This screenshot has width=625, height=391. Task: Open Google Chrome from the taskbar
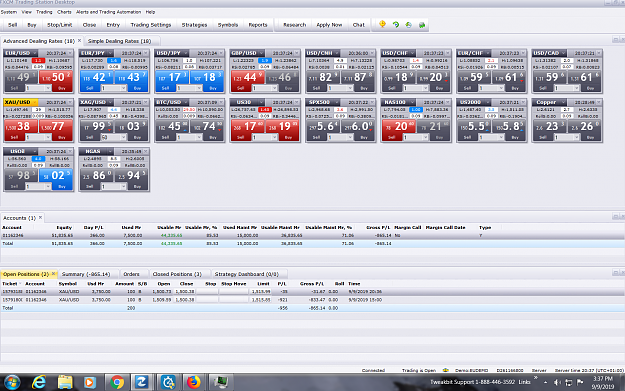tap(117, 382)
